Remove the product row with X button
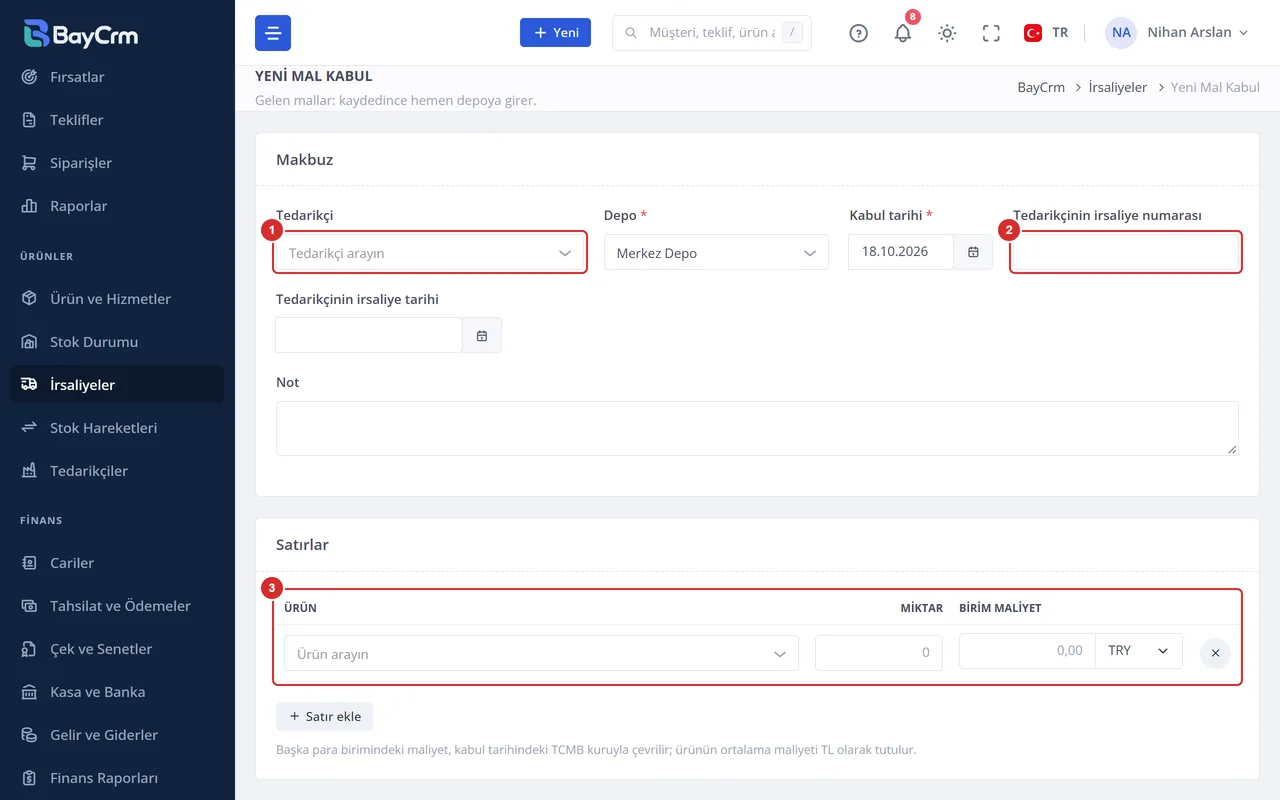The height and width of the screenshot is (800, 1280). tap(1215, 653)
